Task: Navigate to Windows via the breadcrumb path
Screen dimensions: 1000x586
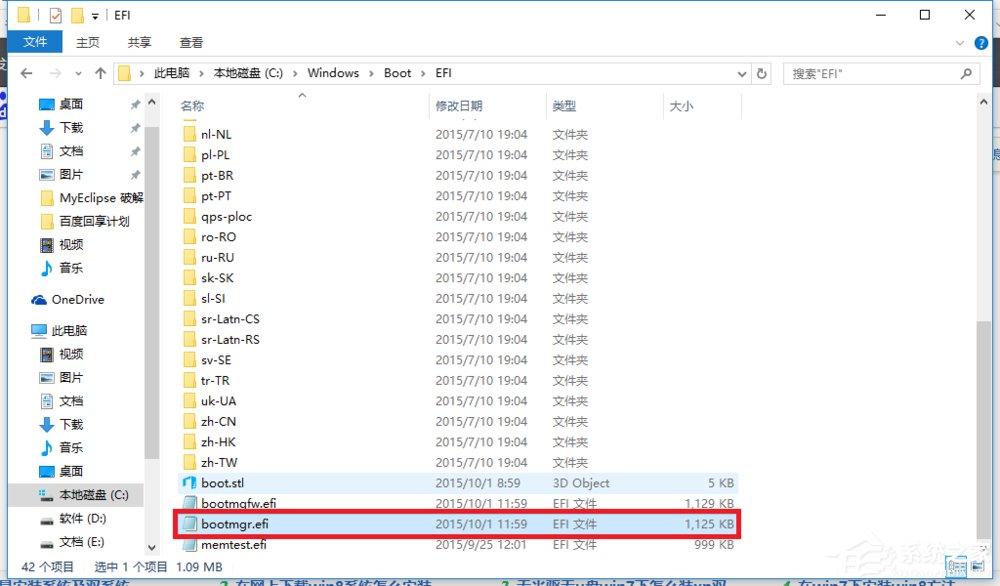Action: coord(333,72)
